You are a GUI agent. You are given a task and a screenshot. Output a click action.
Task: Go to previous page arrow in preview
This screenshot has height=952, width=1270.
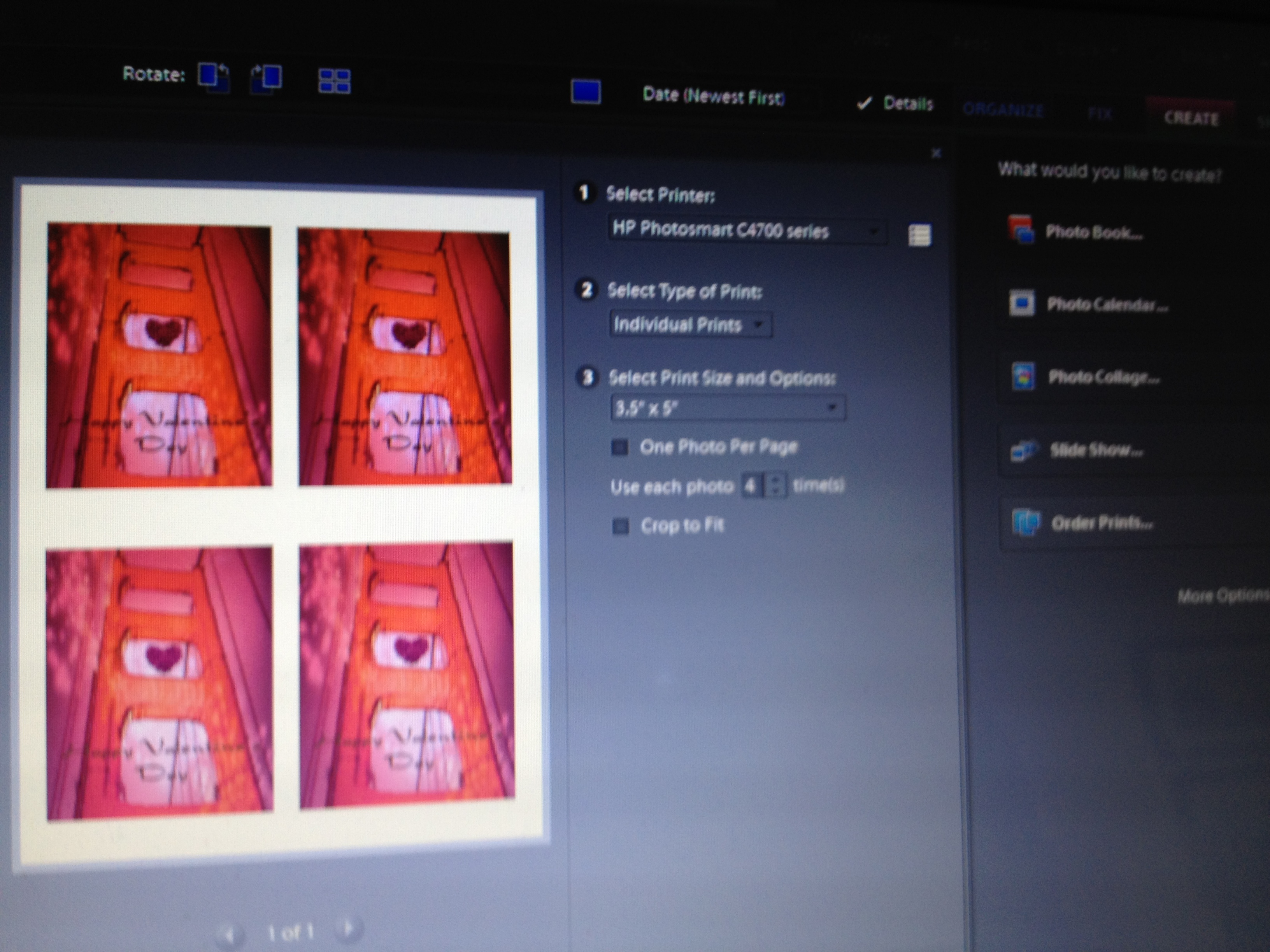230,935
